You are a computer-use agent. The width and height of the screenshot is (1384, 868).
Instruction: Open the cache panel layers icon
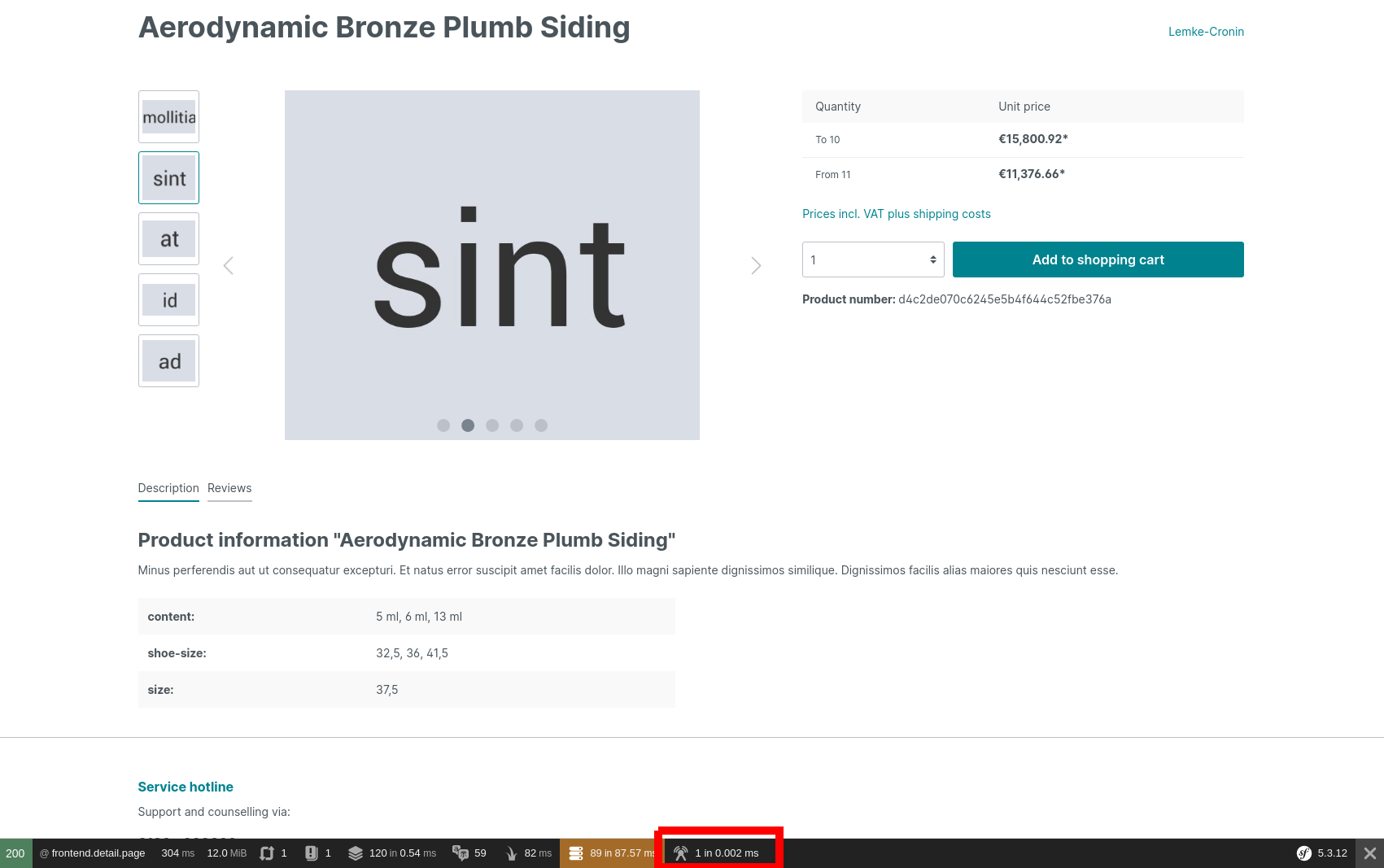coord(356,853)
